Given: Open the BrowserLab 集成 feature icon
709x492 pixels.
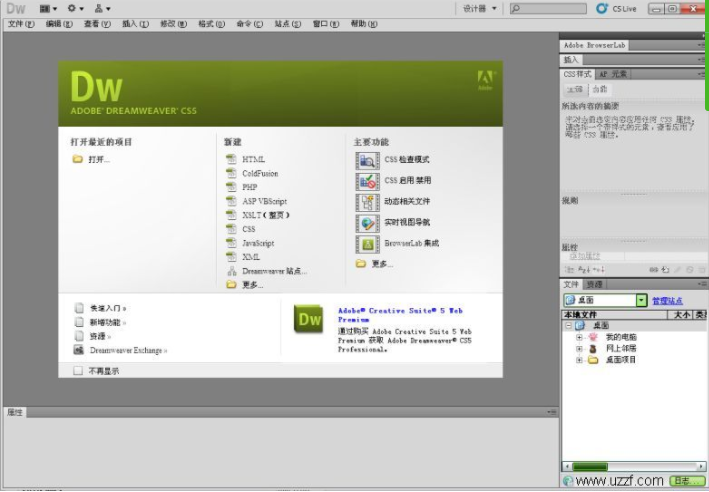Looking at the screenshot, I should pyautogui.click(x=367, y=243).
